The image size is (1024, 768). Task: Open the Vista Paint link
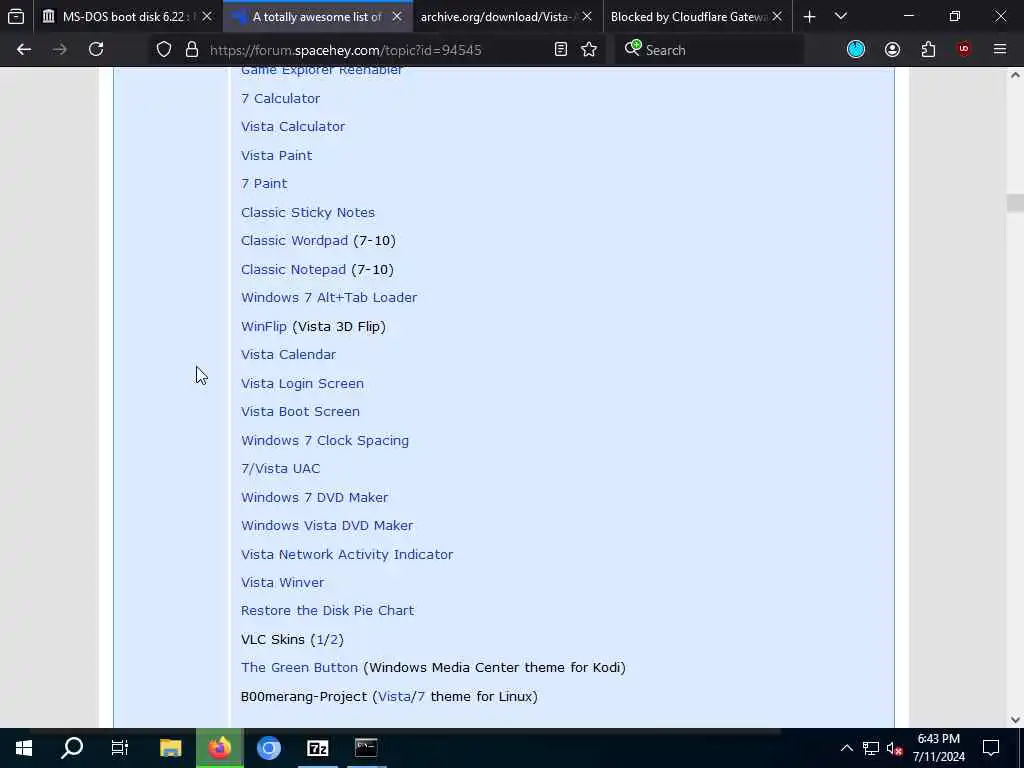276,155
